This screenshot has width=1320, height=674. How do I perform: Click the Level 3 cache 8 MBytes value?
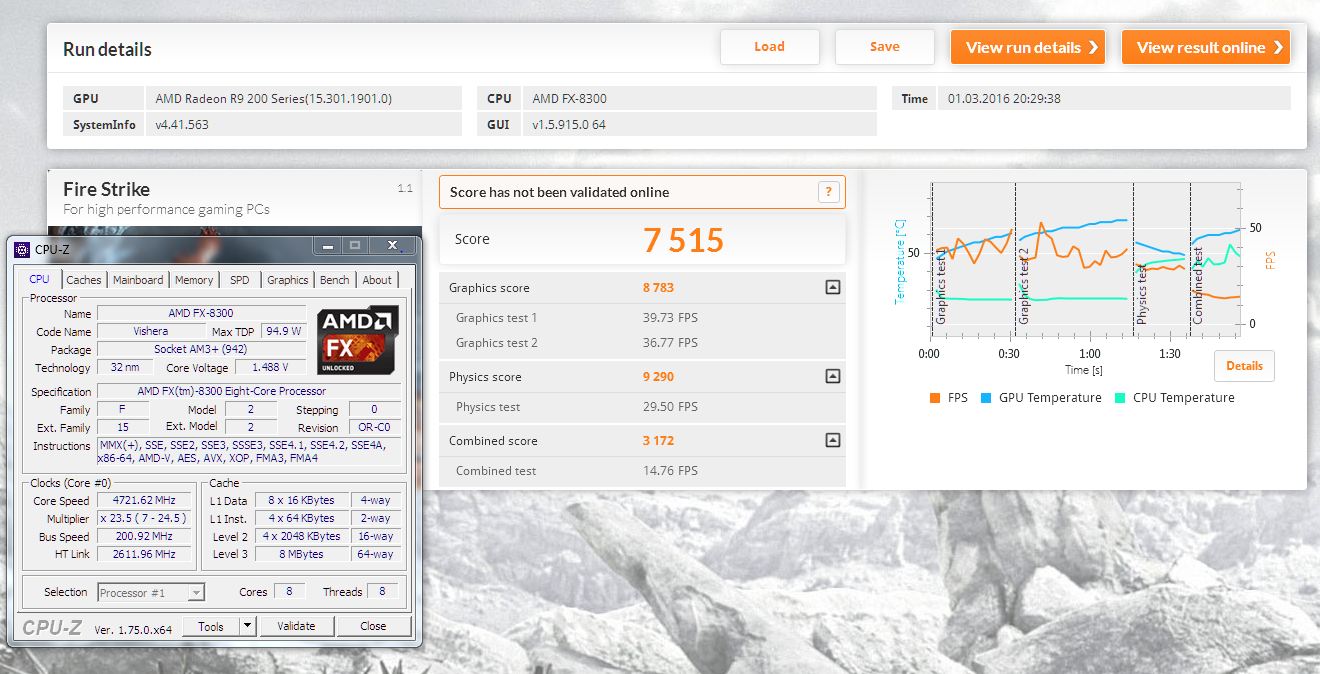tap(303, 555)
